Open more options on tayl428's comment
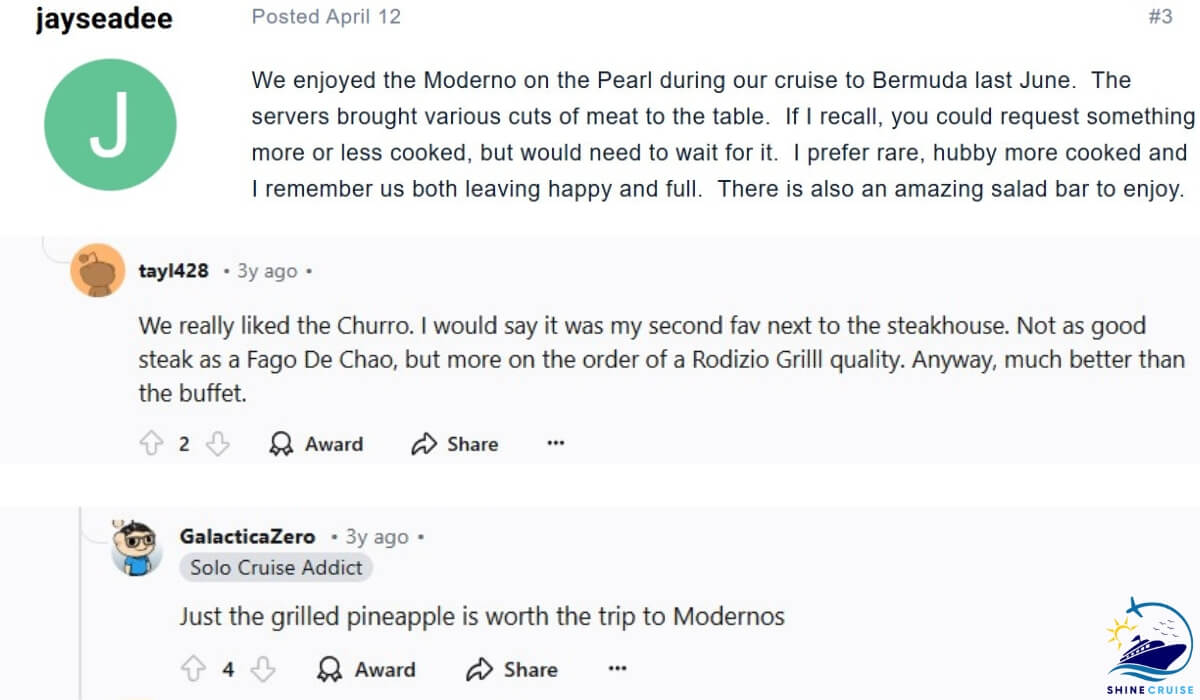Viewport: 1200px width, 700px height. [x=555, y=443]
